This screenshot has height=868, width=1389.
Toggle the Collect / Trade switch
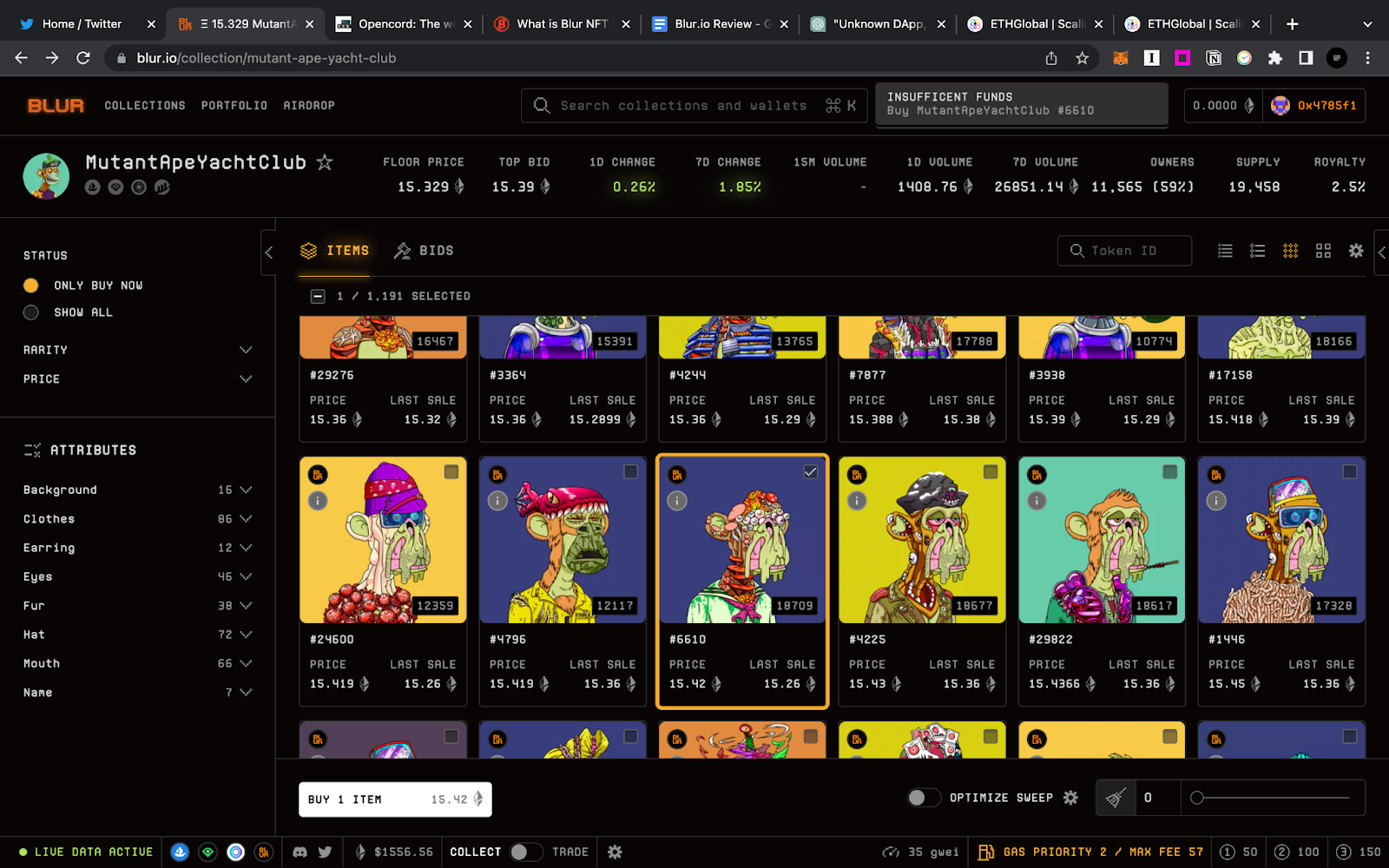pos(527,852)
